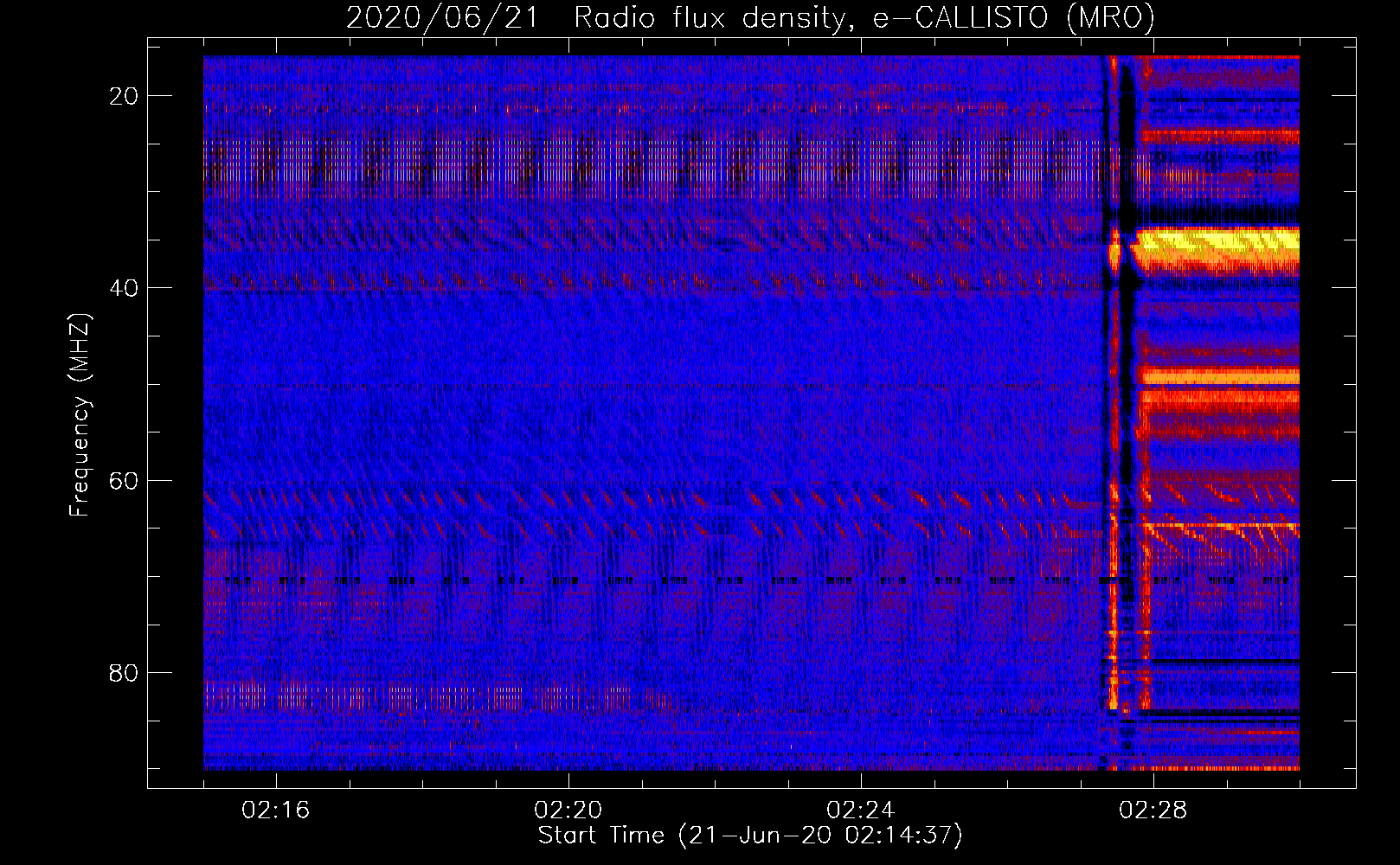Click the 02:28 time tick label

pos(1153,811)
